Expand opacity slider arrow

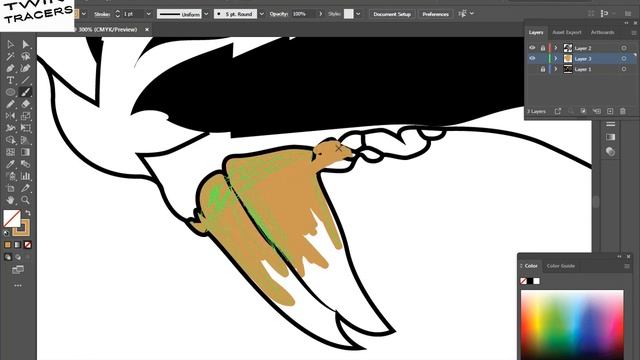320,14
